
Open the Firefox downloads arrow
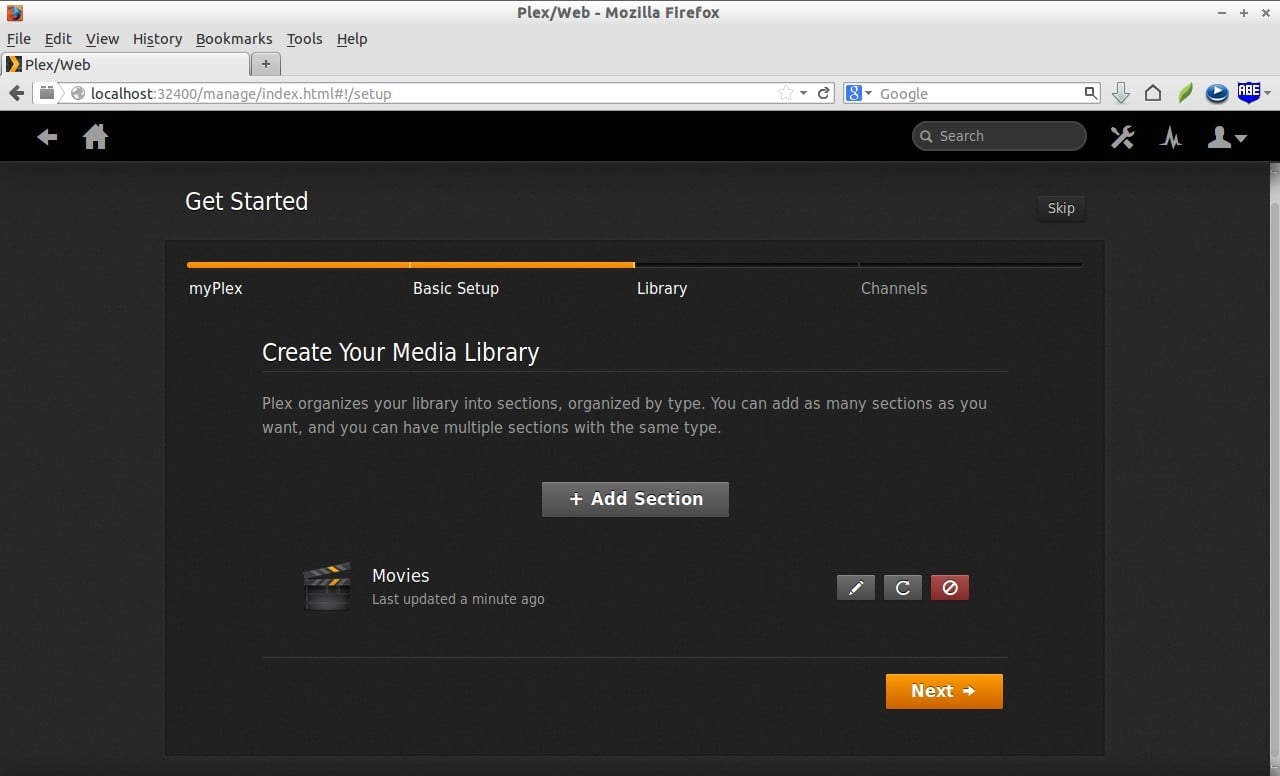coord(1121,93)
